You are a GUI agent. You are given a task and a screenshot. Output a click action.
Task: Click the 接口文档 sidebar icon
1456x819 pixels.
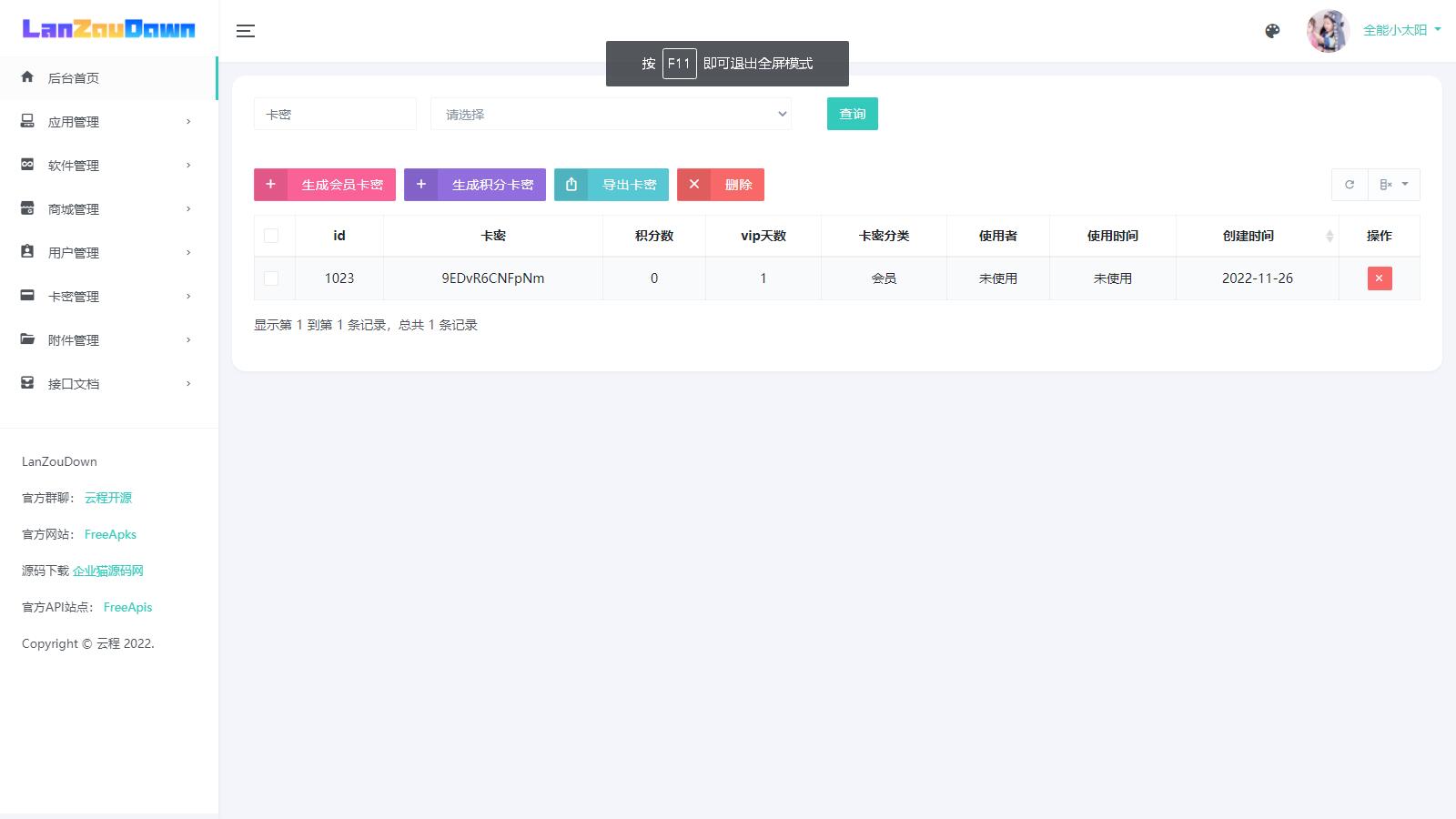coord(27,383)
